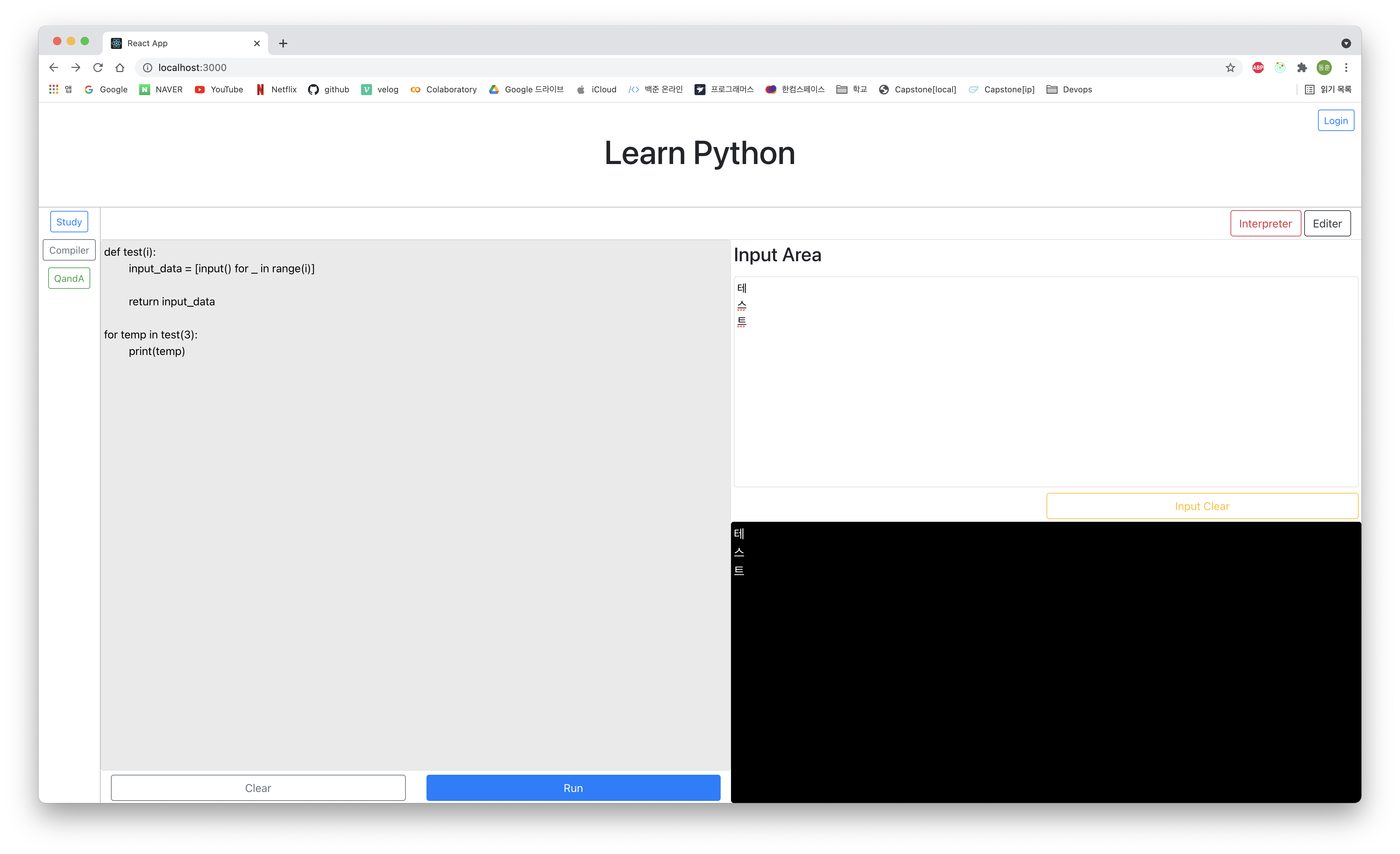The image size is (1400, 854).
Task: Open the velog bookmark
Action: point(379,89)
